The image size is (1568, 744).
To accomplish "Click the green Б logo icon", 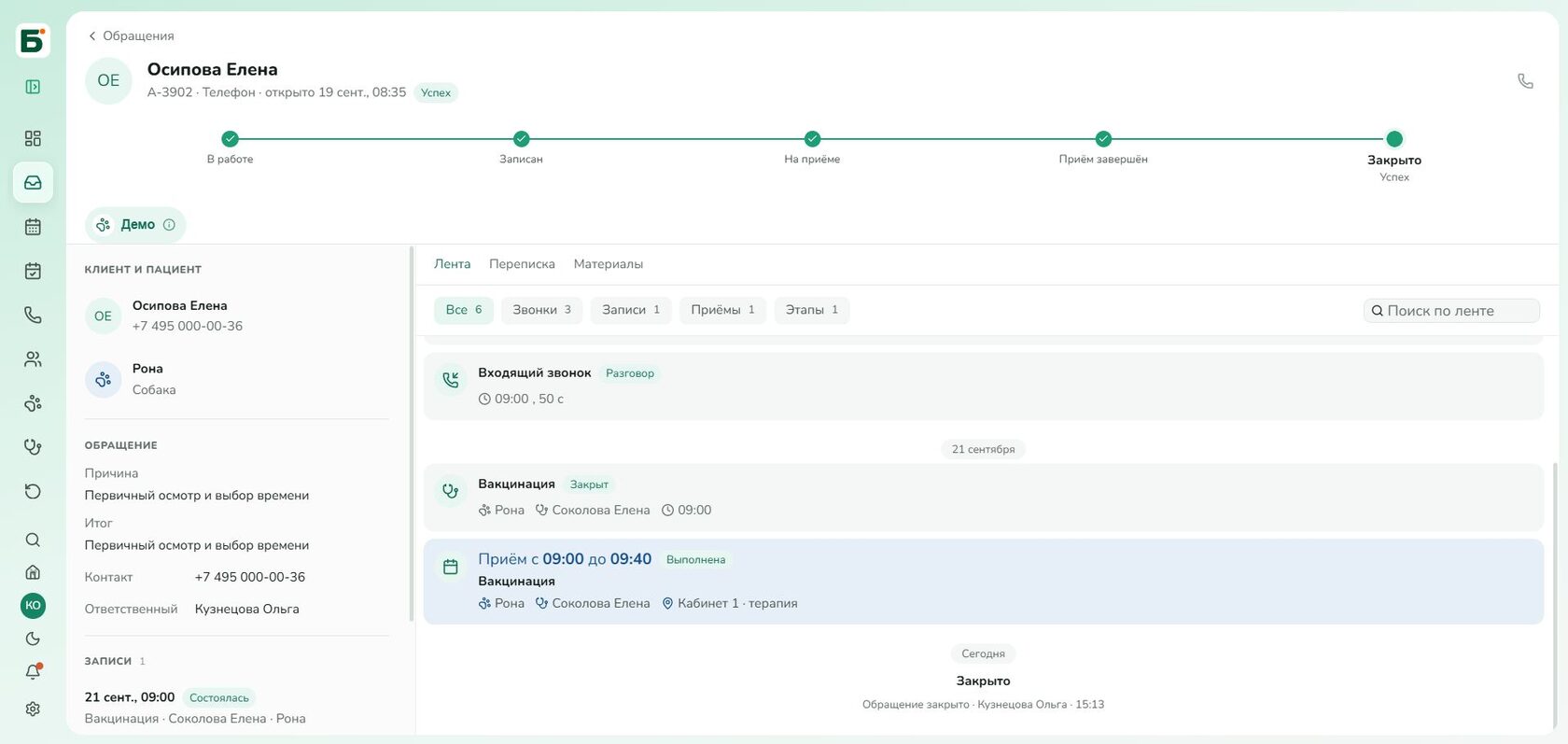I will tap(33, 41).
